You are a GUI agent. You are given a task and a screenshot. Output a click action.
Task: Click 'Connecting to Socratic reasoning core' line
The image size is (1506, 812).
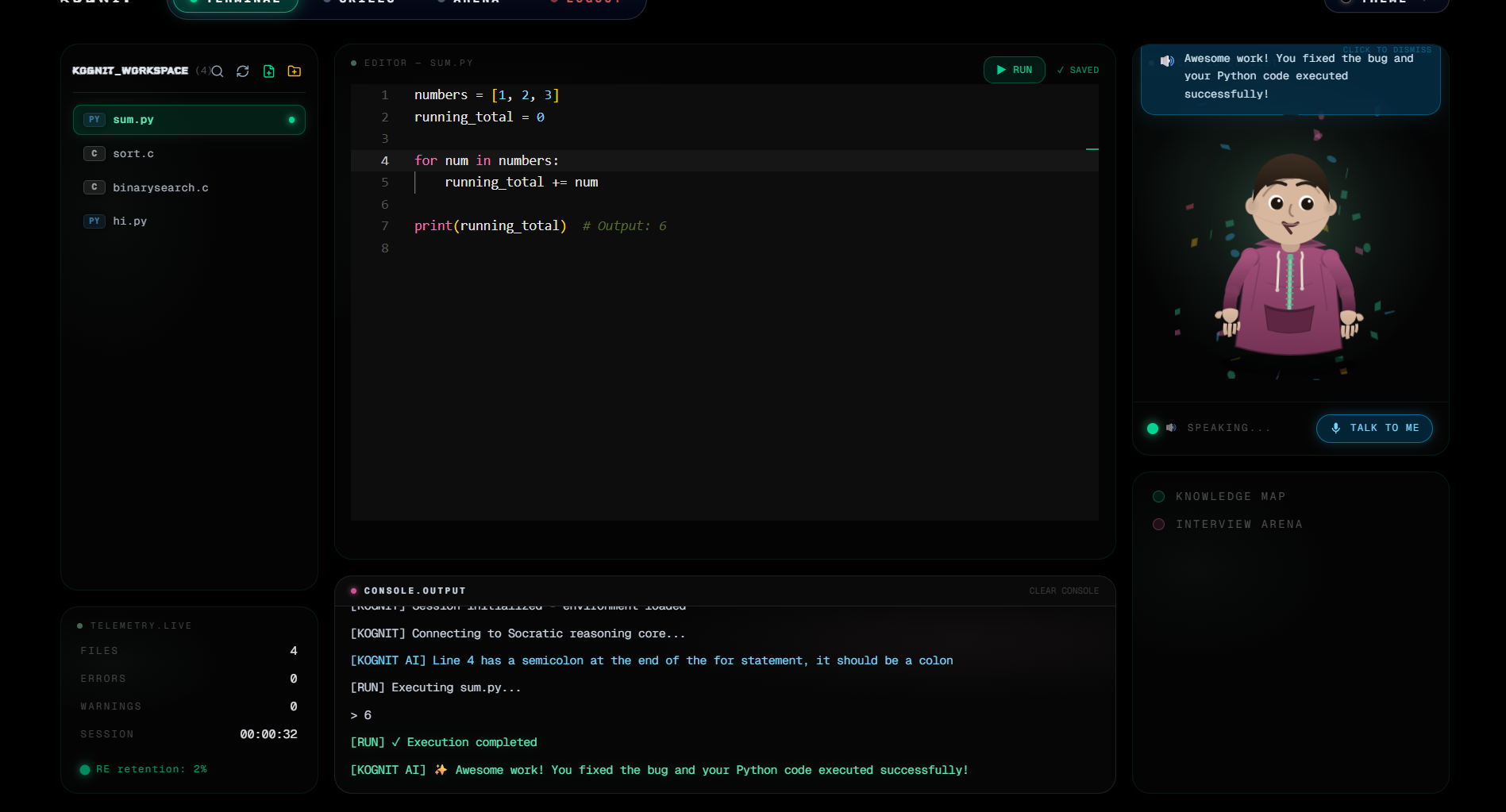click(x=518, y=634)
